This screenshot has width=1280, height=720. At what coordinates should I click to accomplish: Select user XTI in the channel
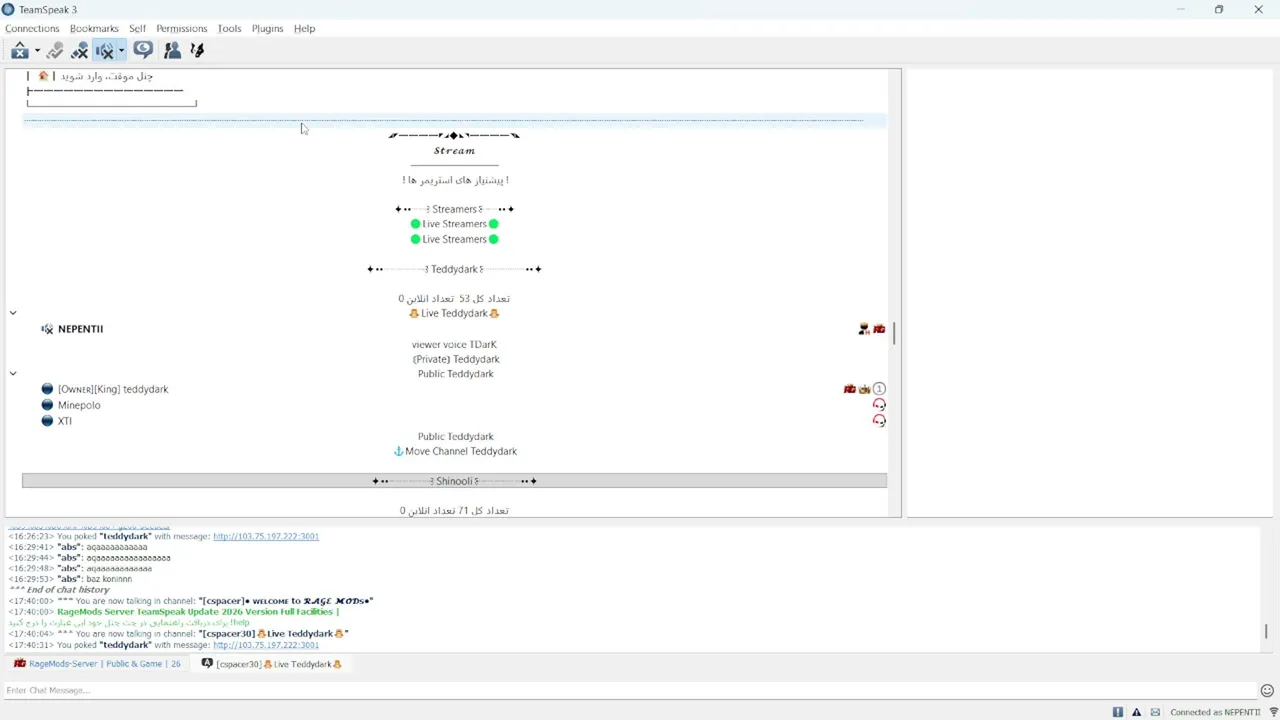tap(65, 421)
